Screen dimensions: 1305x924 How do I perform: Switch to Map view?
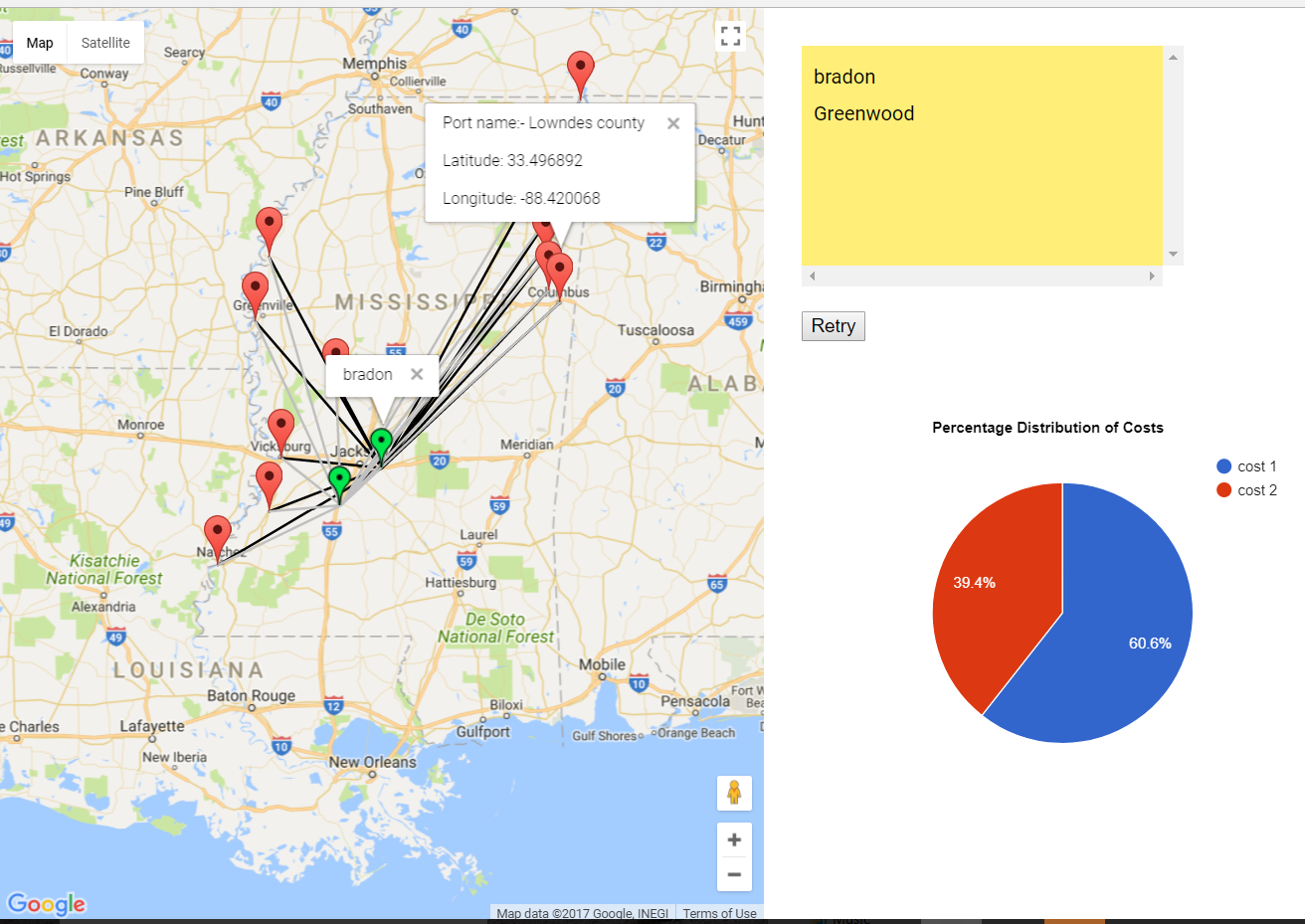[39, 43]
